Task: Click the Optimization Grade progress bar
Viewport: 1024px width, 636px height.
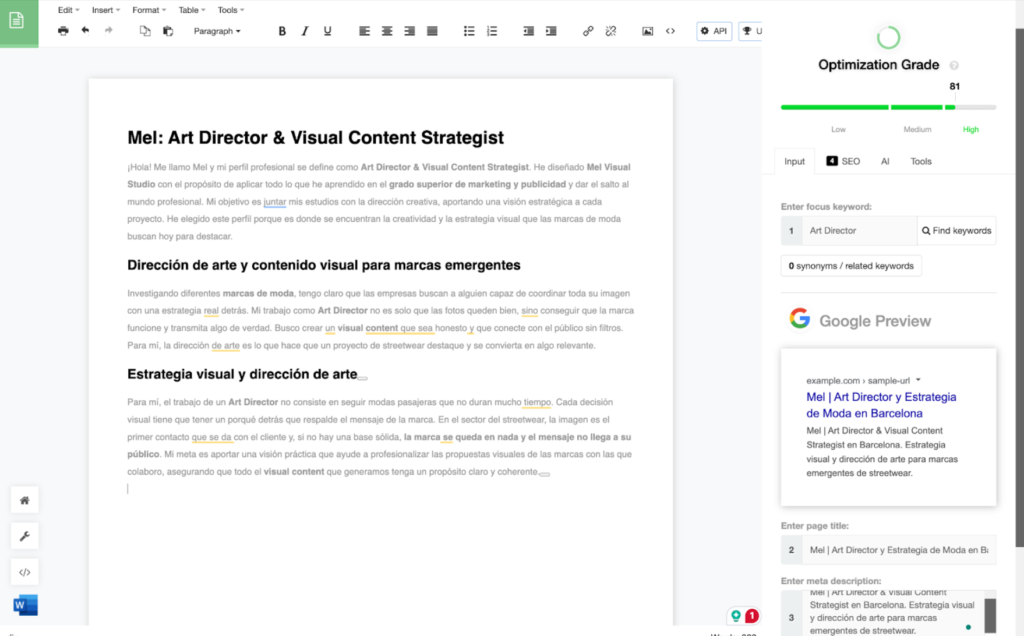Action: click(887, 107)
